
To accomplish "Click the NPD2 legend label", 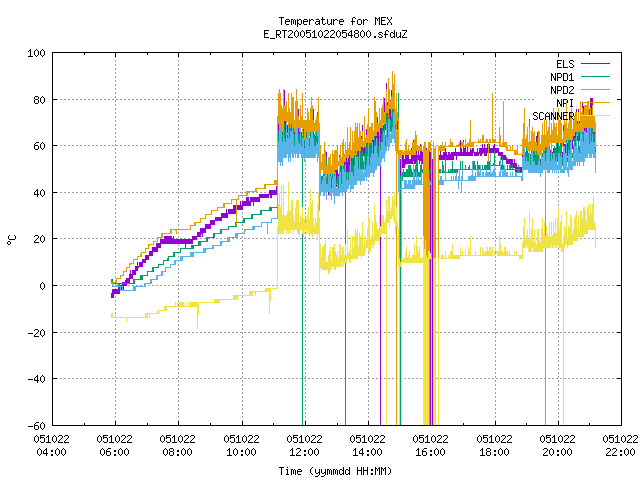I will click(562, 90).
